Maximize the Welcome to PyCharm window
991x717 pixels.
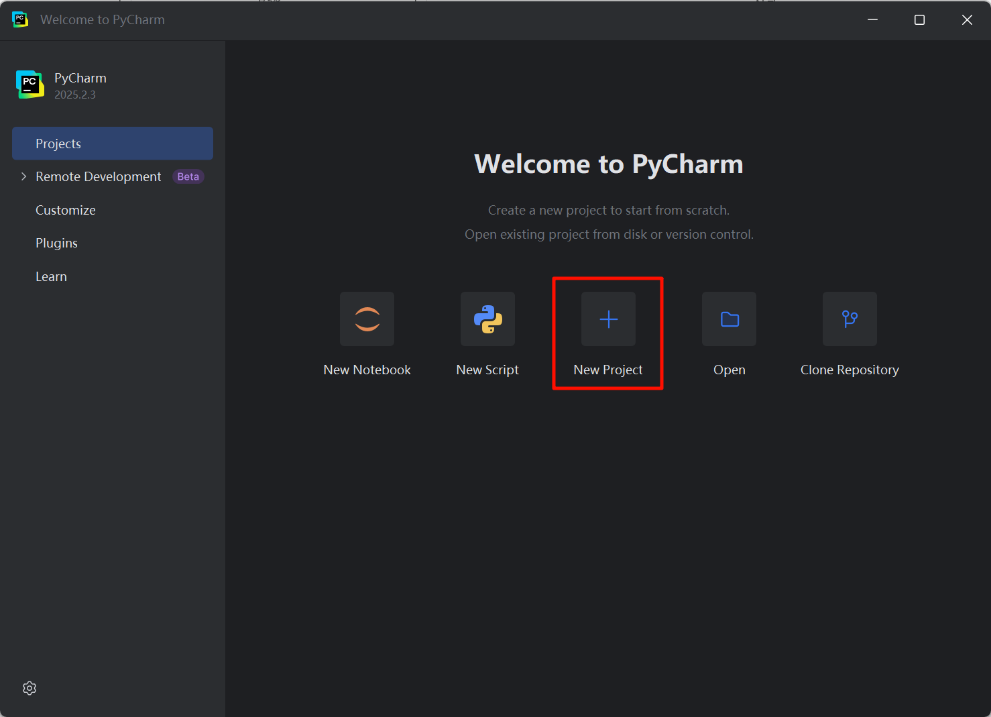(x=920, y=20)
